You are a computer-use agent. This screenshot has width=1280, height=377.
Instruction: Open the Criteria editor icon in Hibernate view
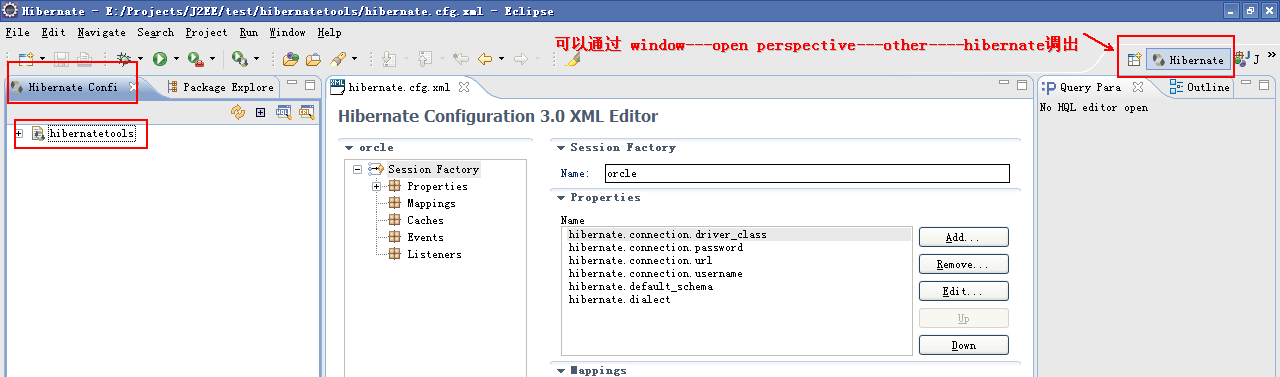pyautogui.click(x=307, y=112)
